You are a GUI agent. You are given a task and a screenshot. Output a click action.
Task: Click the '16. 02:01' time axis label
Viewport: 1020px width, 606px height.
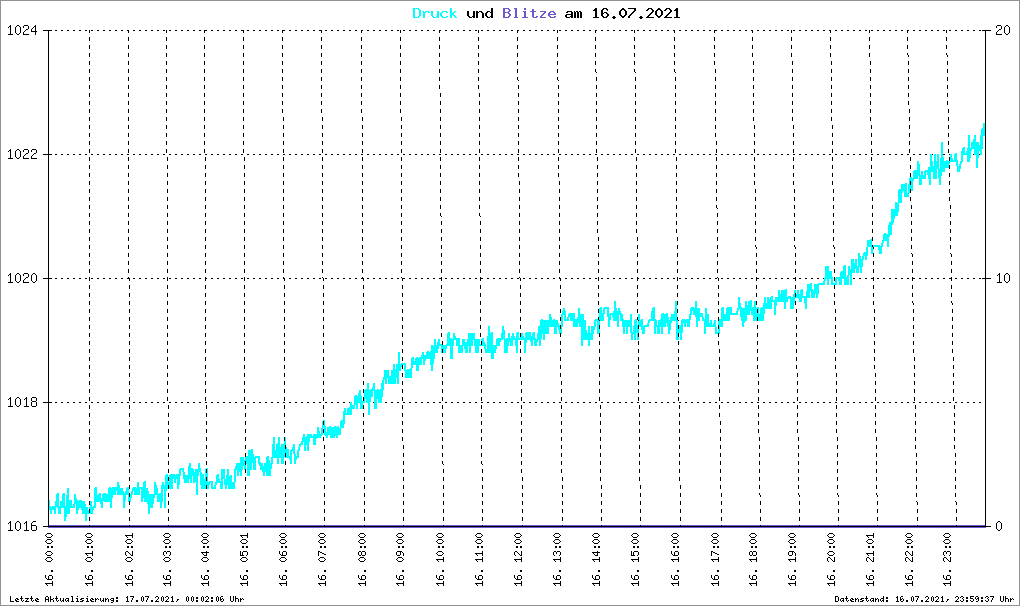(129, 559)
